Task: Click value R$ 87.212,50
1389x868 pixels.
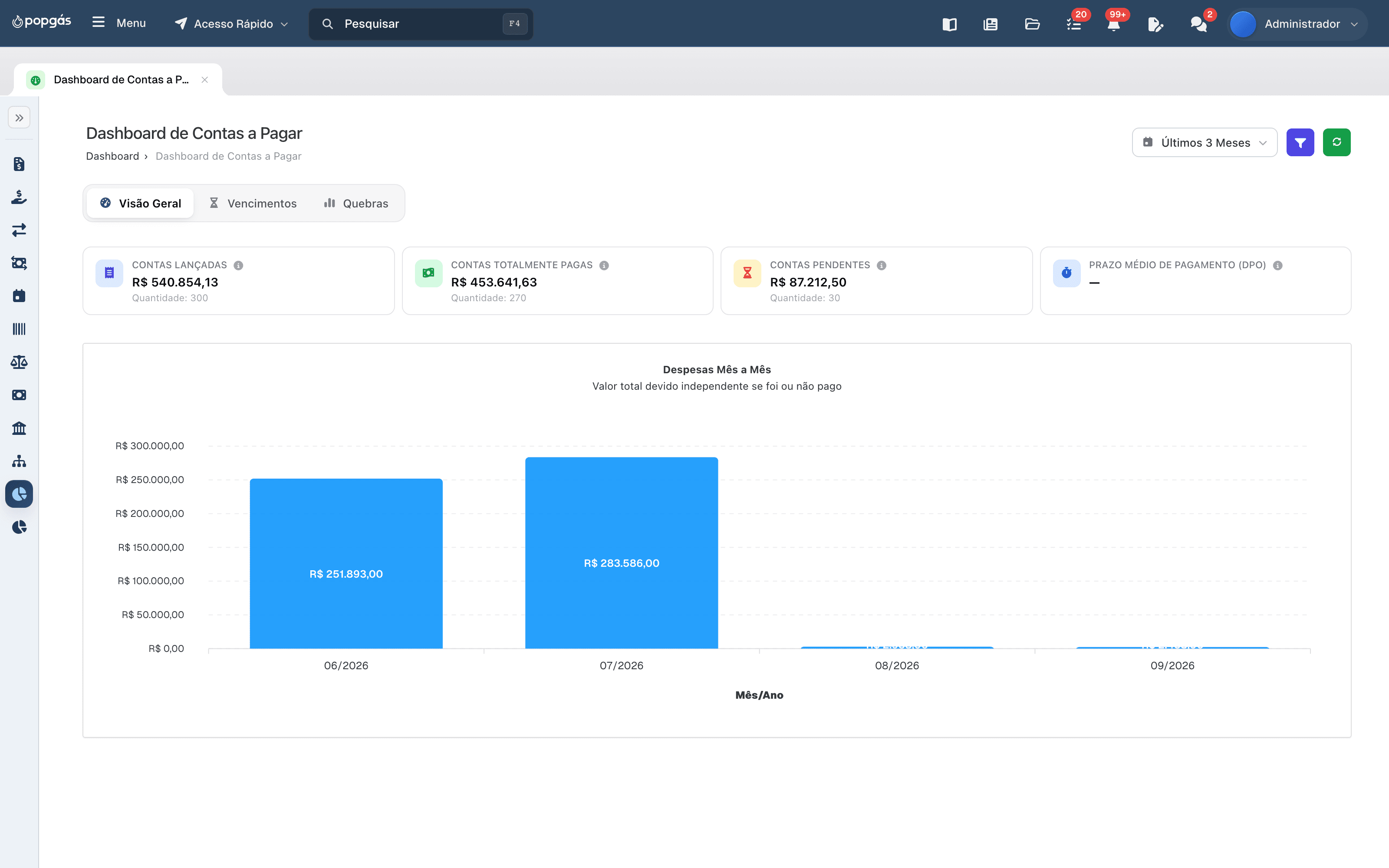Action: pos(808,282)
